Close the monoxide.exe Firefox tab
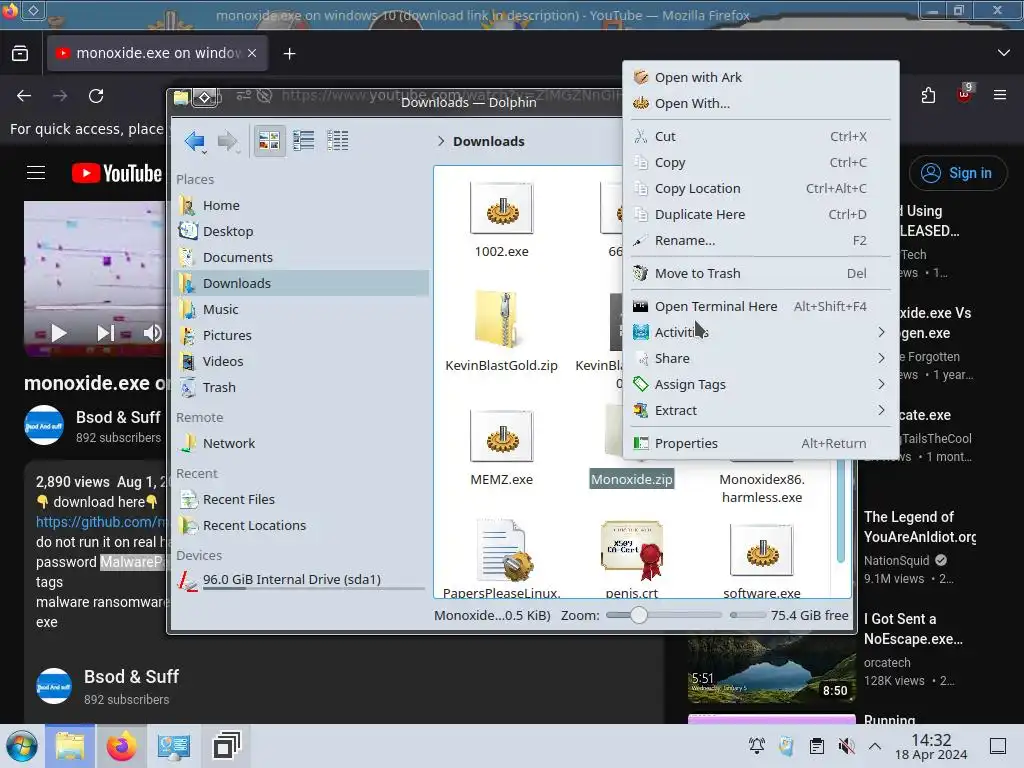The width and height of the screenshot is (1024, 768). (252, 53)
